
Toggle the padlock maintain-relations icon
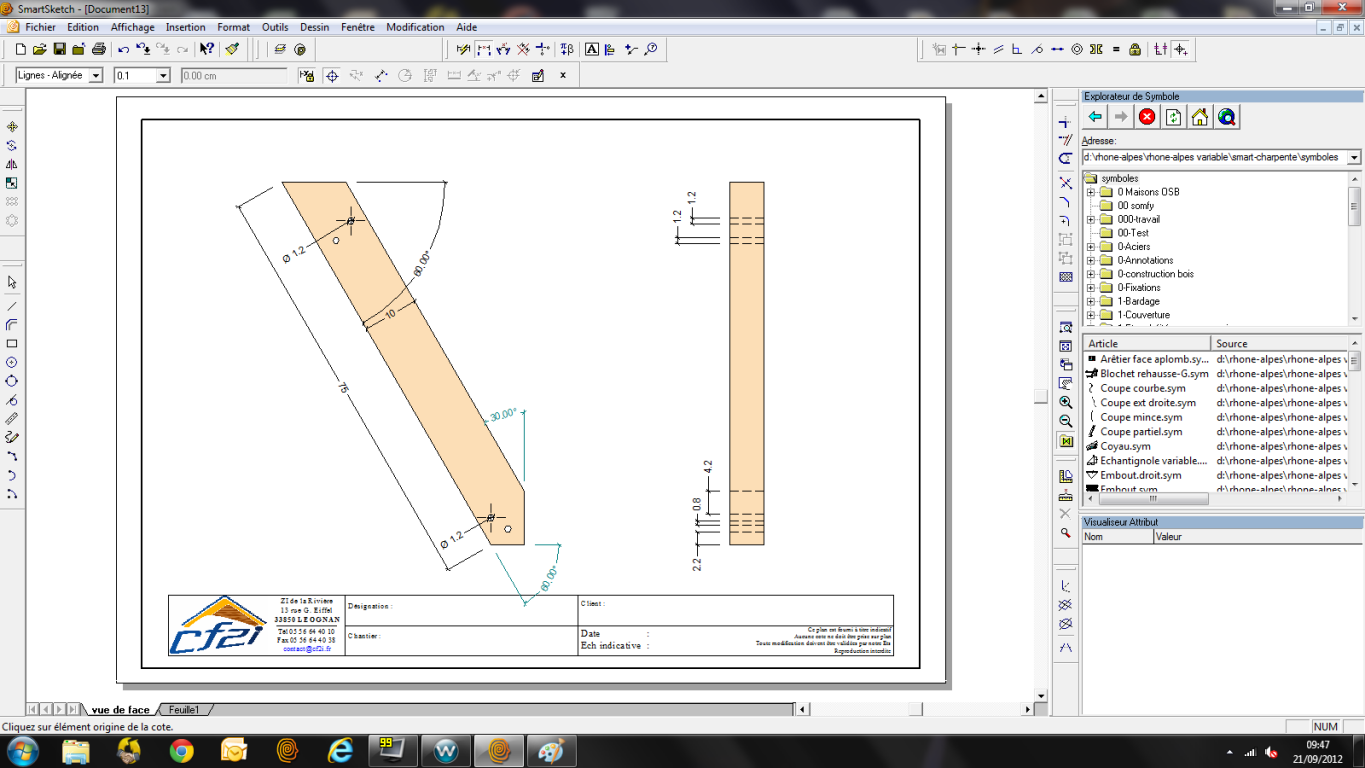tap(1135, 49)
